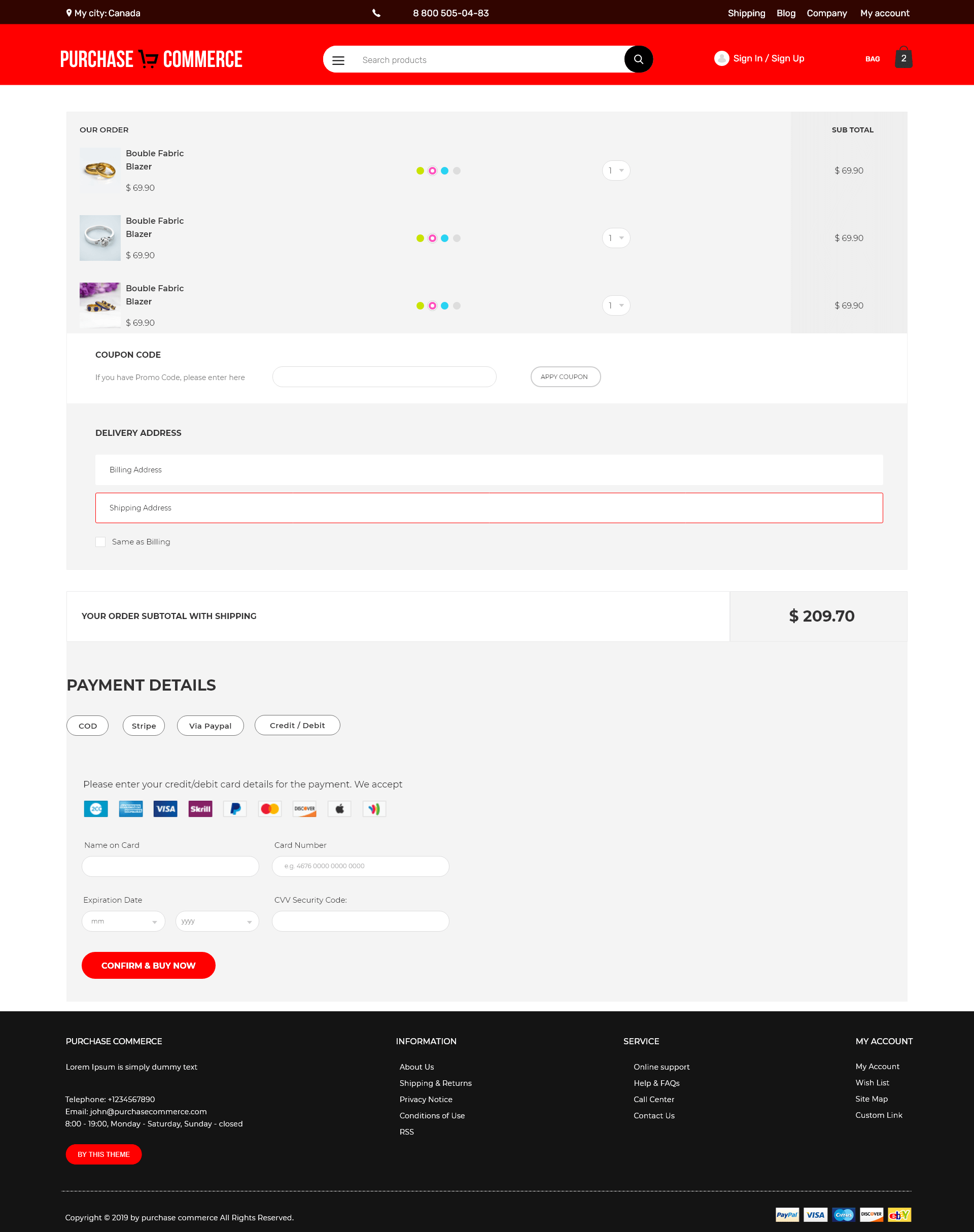This screenshot has width=974, height=1232.
Task: Click APPLY COUPON button
Action: [x=565, y=376]
